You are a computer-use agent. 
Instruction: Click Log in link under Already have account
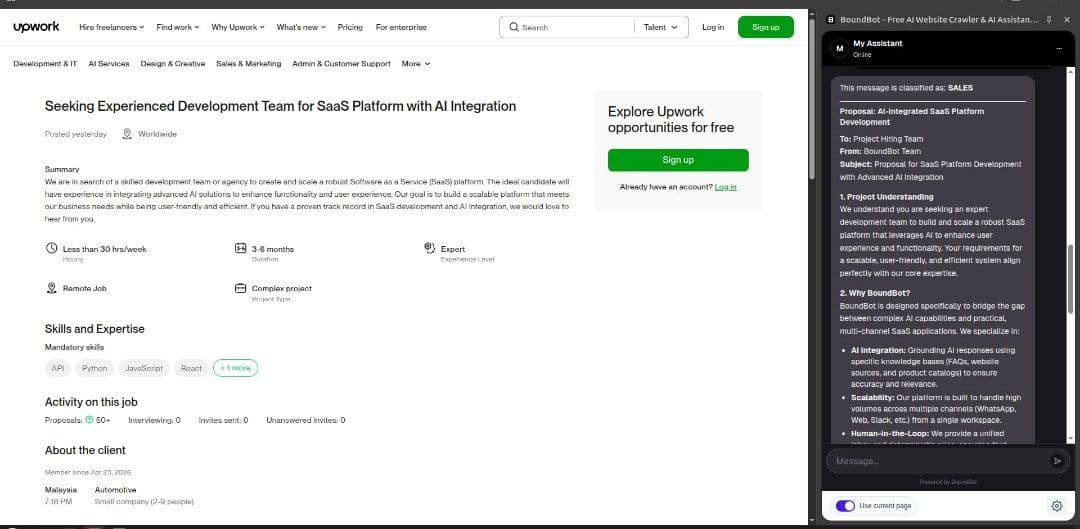(725, 187)
